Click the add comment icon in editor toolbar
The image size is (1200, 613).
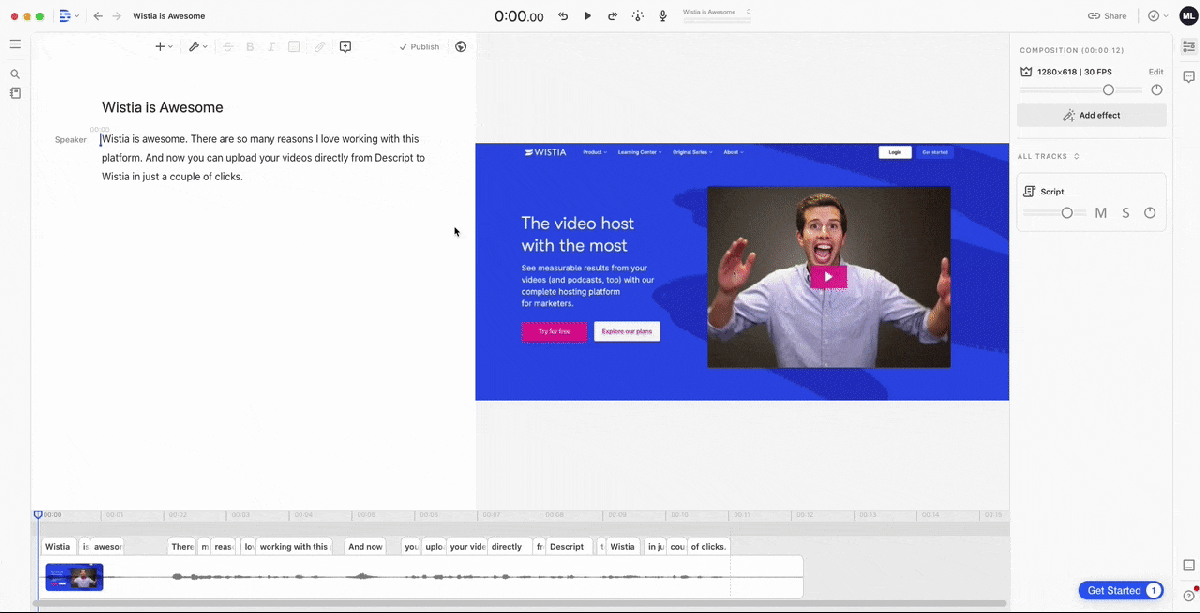tap(345, 46)
